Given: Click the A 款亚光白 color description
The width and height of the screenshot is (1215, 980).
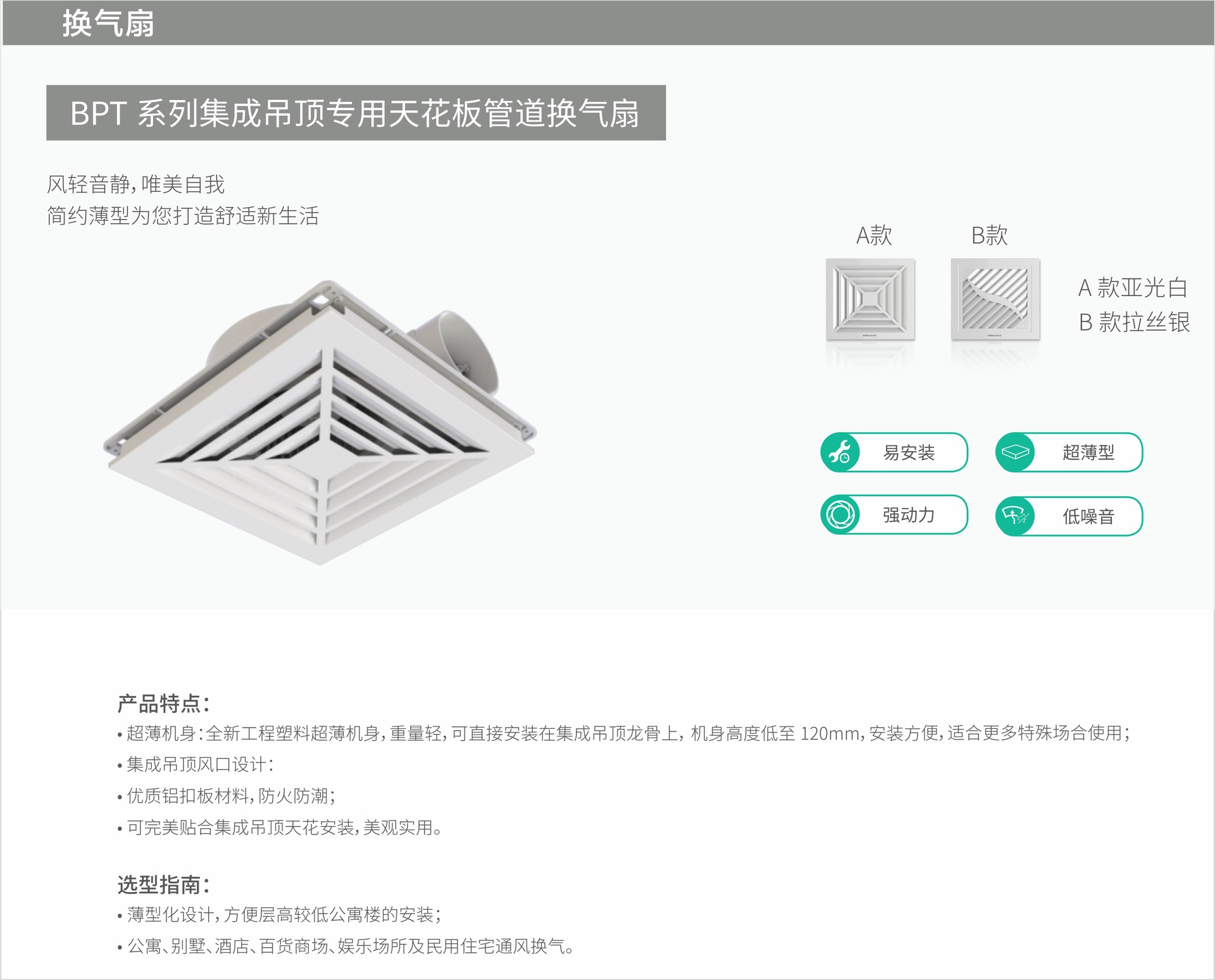Looking at the screenshot, I should (x=1132, y=288).
